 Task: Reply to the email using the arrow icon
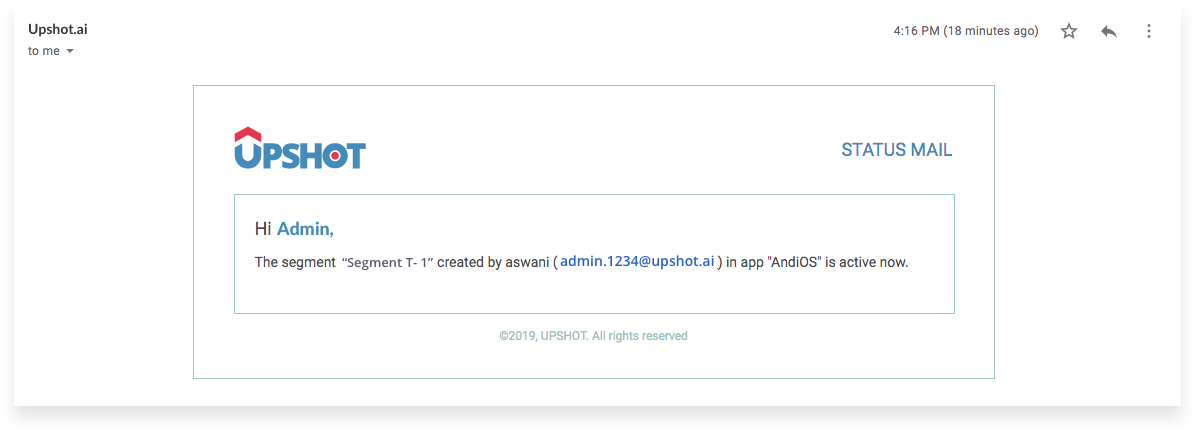pyautogui.click(x=1109, y=31)
